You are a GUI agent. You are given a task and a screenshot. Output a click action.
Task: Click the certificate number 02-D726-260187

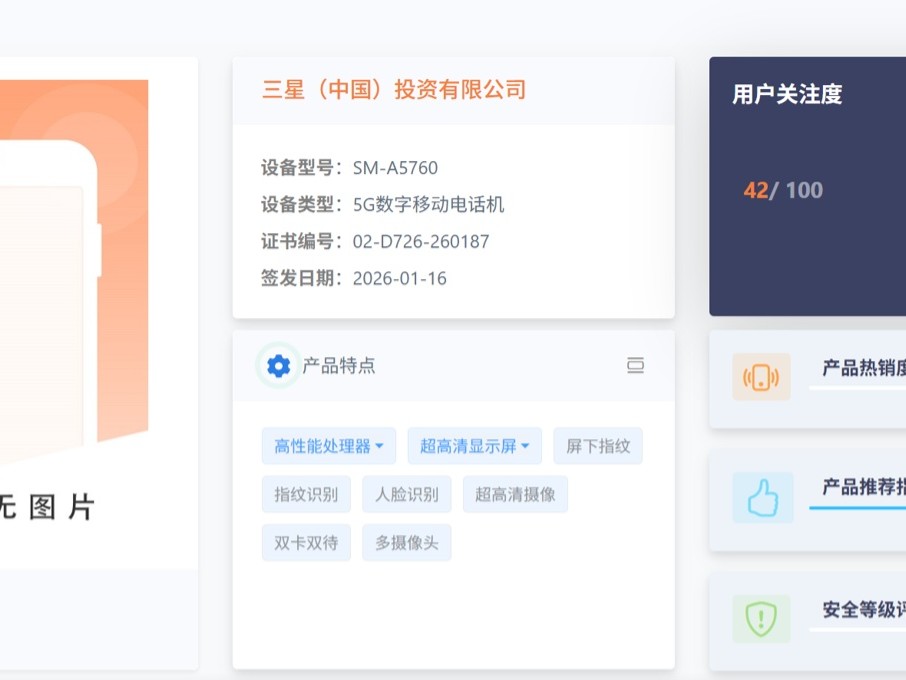[x=421, y=241]
